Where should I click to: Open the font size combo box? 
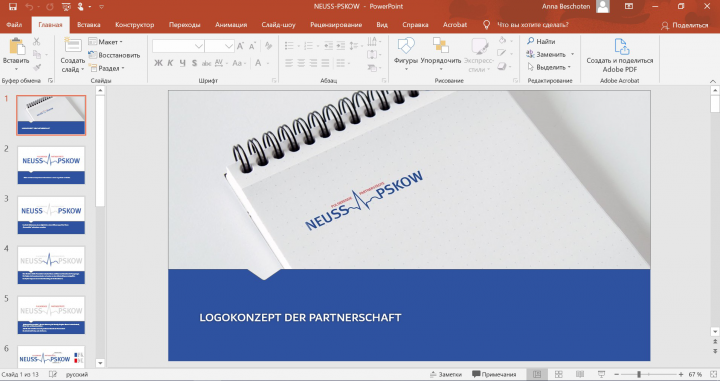tap(219, 46)
